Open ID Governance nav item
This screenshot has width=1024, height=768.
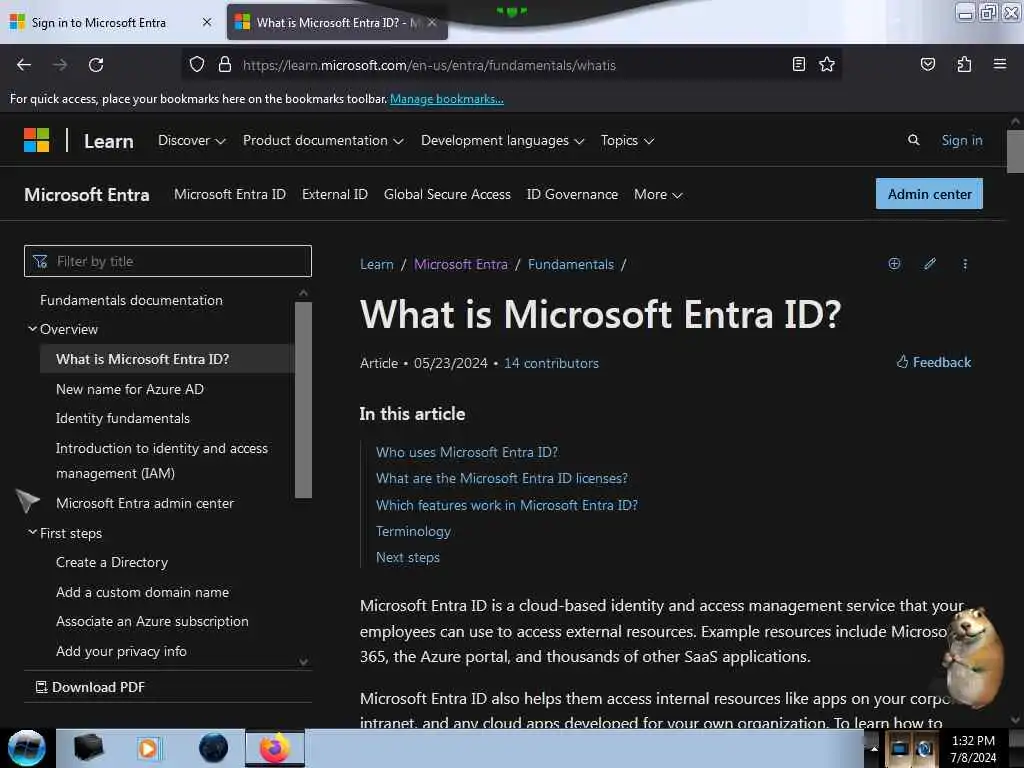[572, 195]
